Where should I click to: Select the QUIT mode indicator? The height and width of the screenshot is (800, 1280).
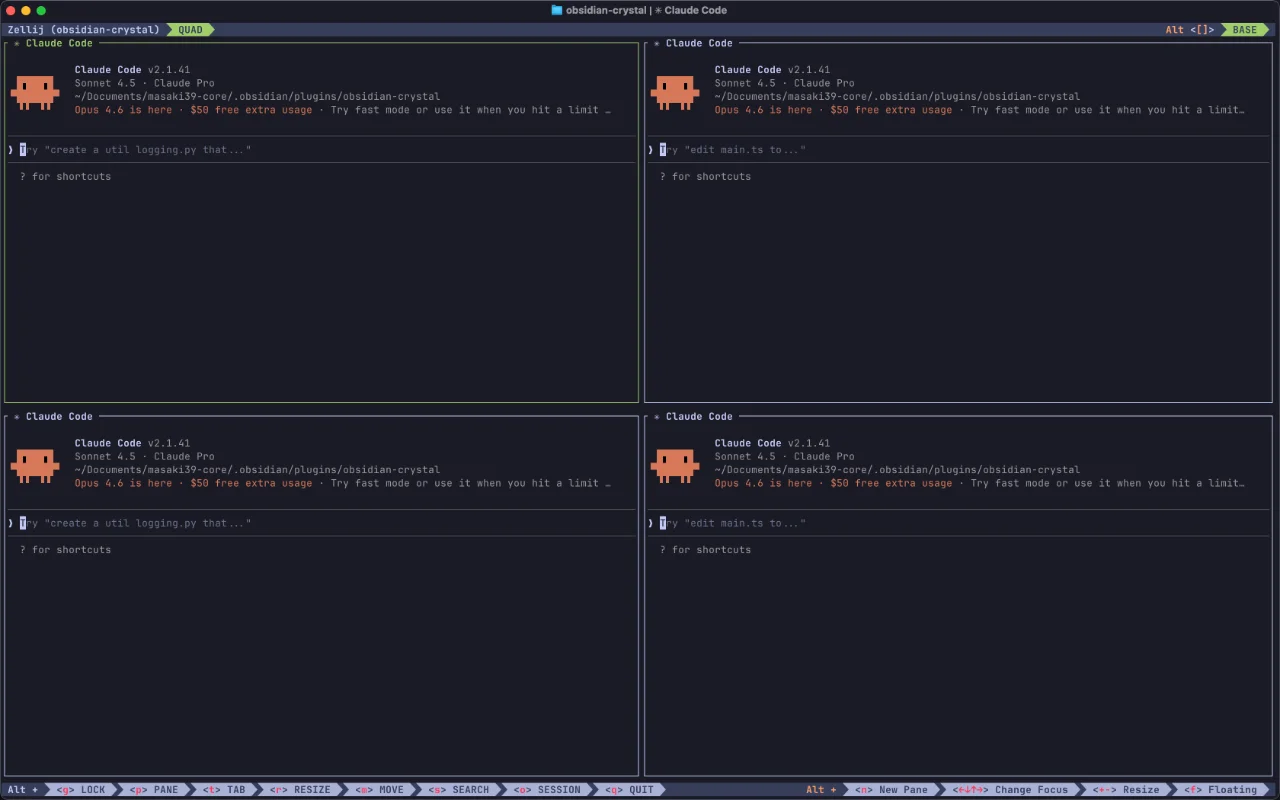pyautogui.click(x=628, y=789)
